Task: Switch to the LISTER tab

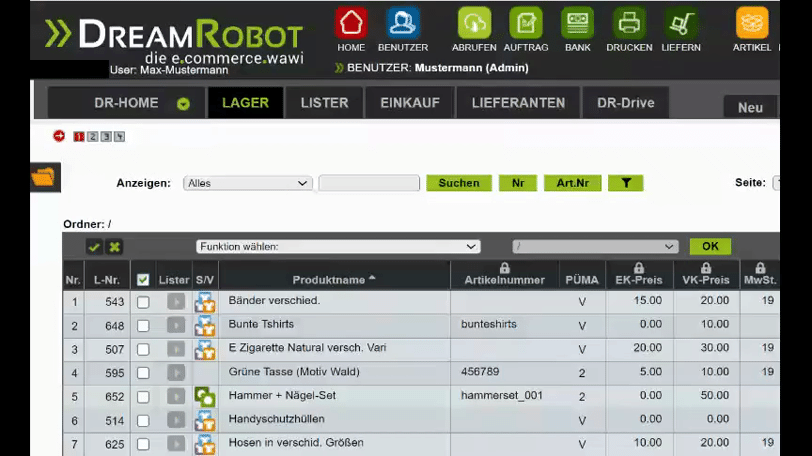Action: tap(325, 103)
